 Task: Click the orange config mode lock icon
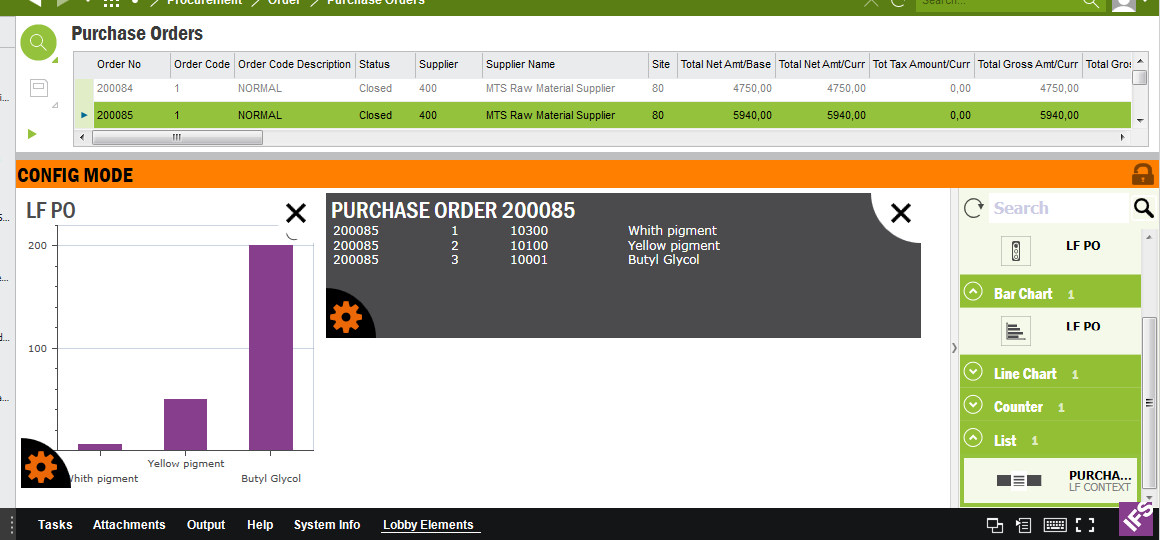[x=1142, y=174]
